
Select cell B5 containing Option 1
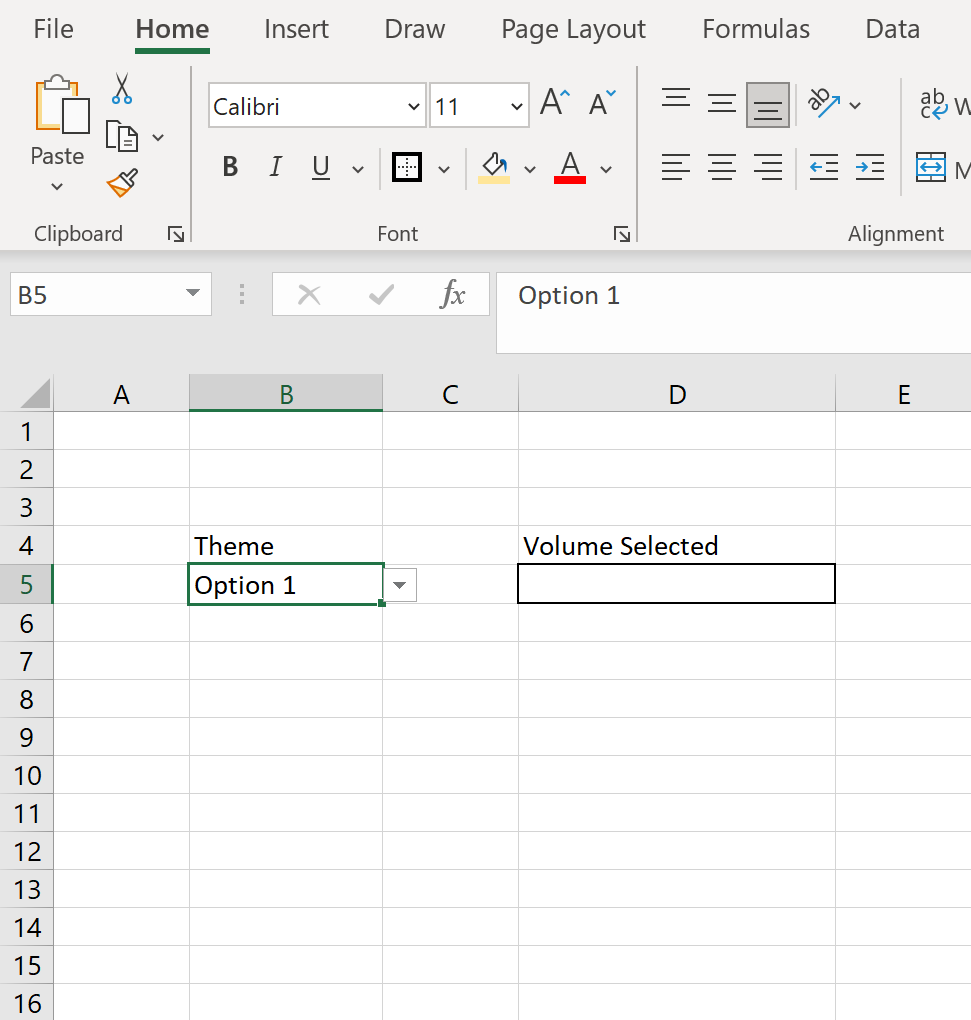(286, 584)
